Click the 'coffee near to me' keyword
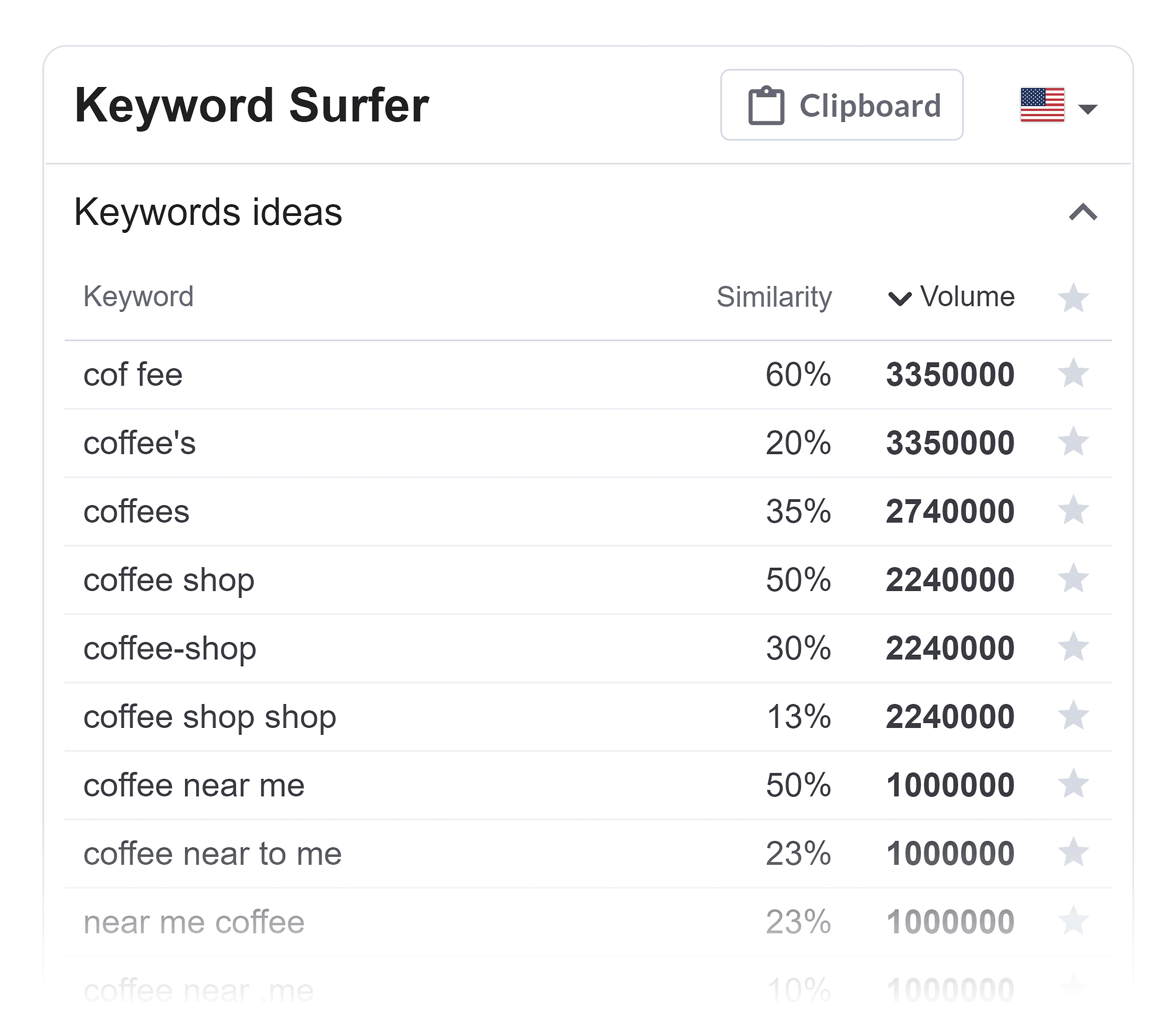 point(213,854)
